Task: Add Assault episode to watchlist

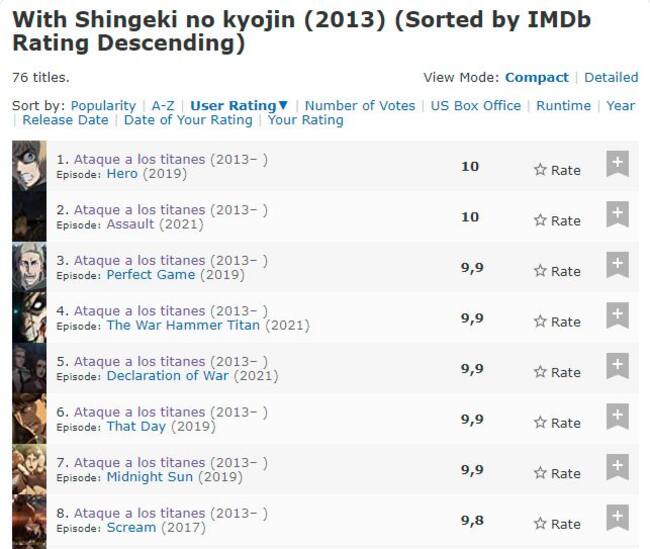Action: (617, 214)
